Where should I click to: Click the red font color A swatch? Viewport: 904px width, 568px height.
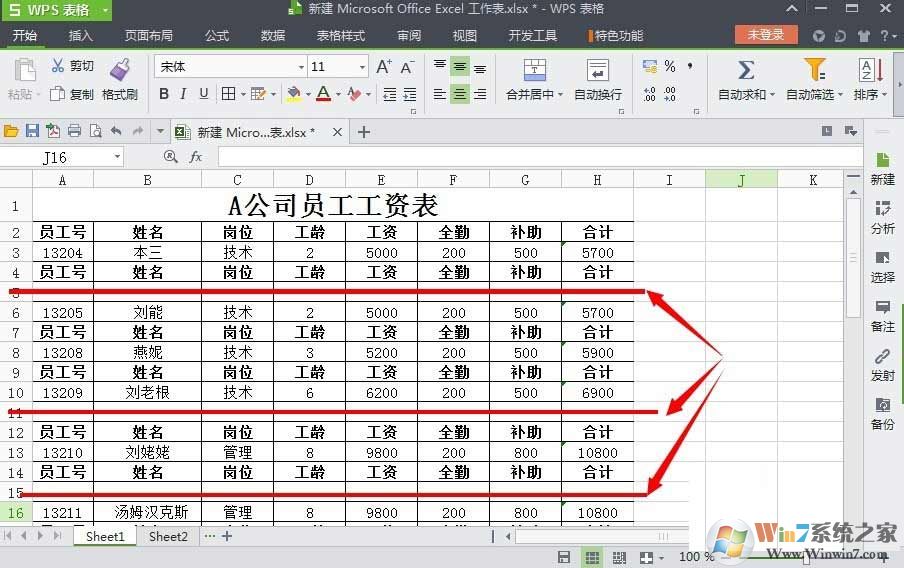tap(323, 94)
